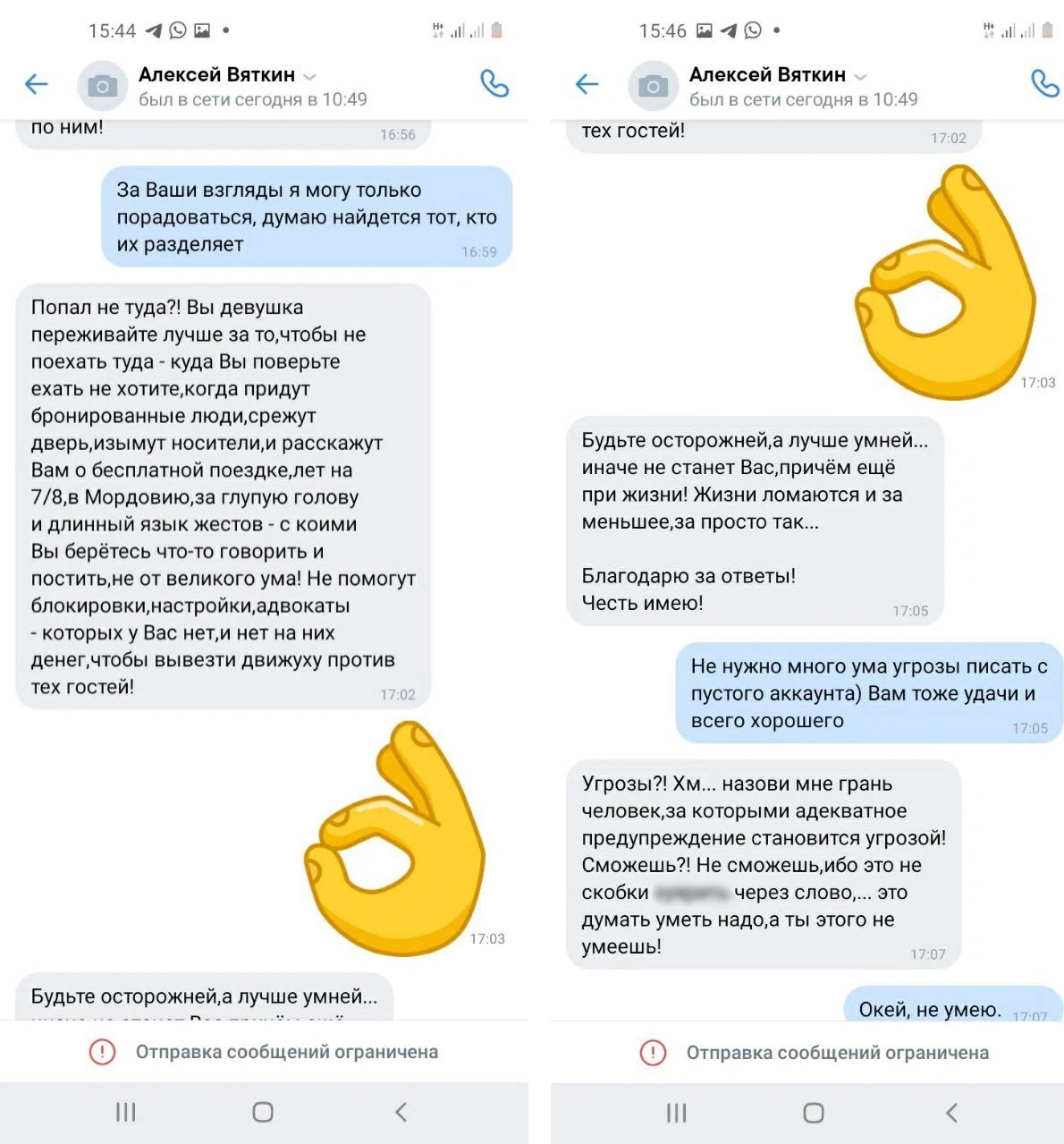Call Алексей Вяткин from left screen phone icon
1064x1144 pixels.
494,83
